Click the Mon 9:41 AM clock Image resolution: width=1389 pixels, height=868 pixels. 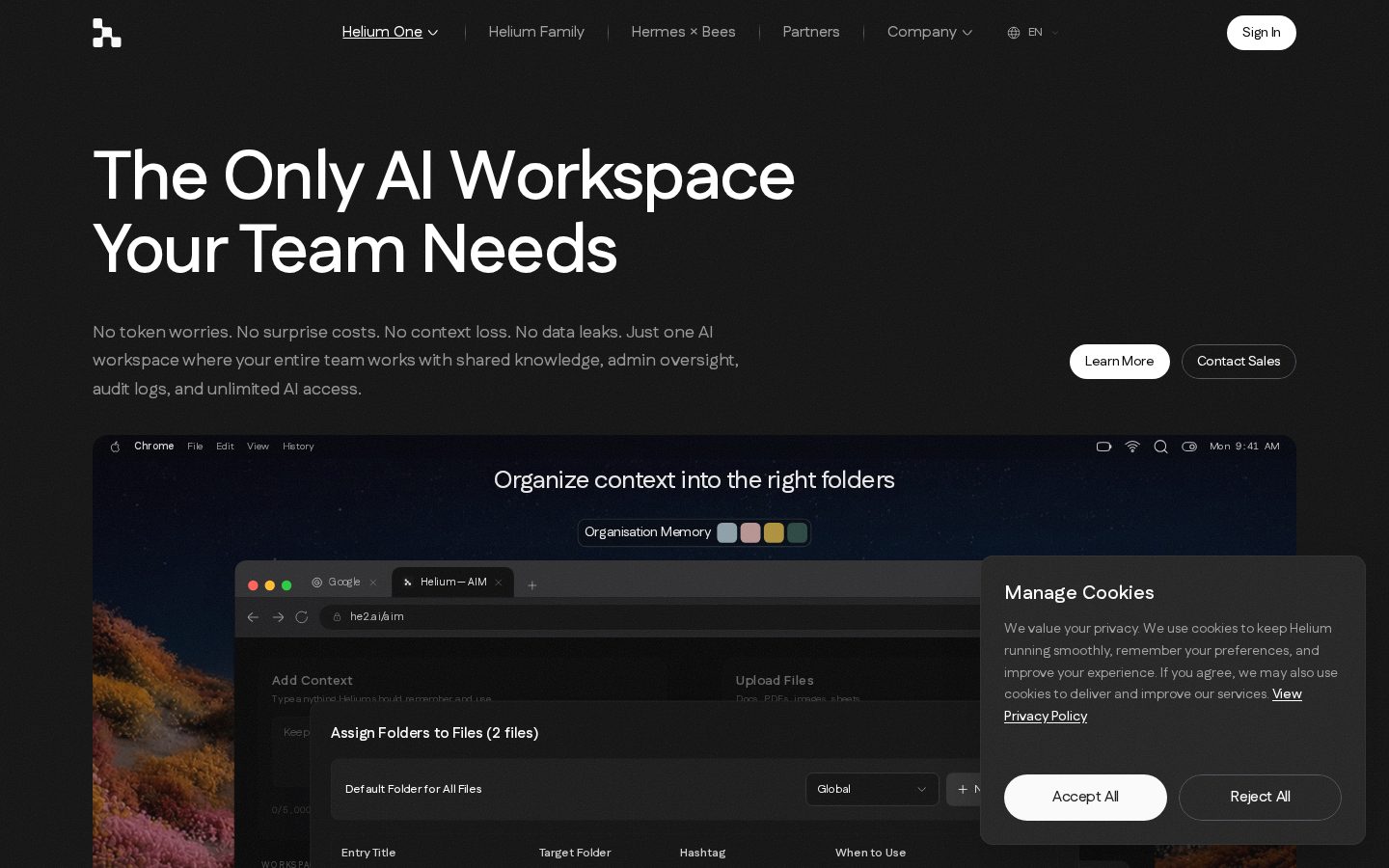1244,447
